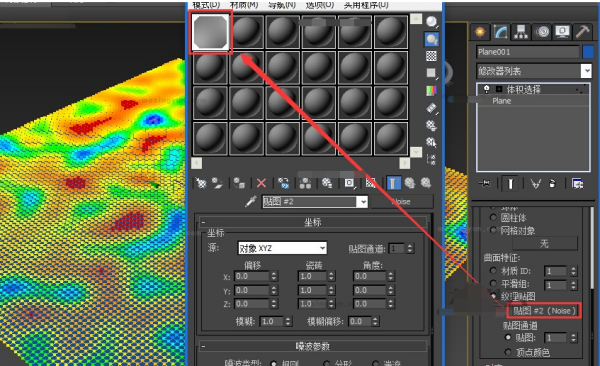Switch to the Utilities hammer tab
The image size is (600, 366).
coord(582,32)
